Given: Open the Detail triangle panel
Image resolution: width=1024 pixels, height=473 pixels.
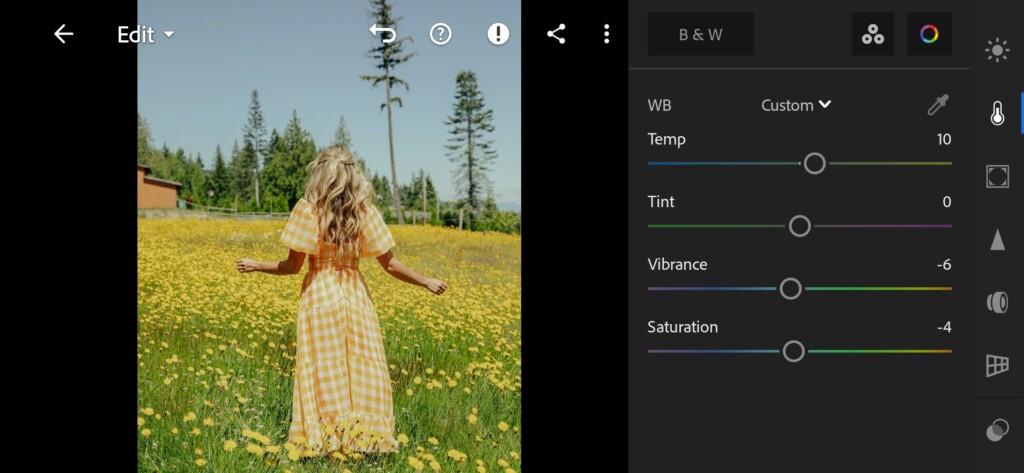Looking at the screenshot, I should (x=997, y=239).
